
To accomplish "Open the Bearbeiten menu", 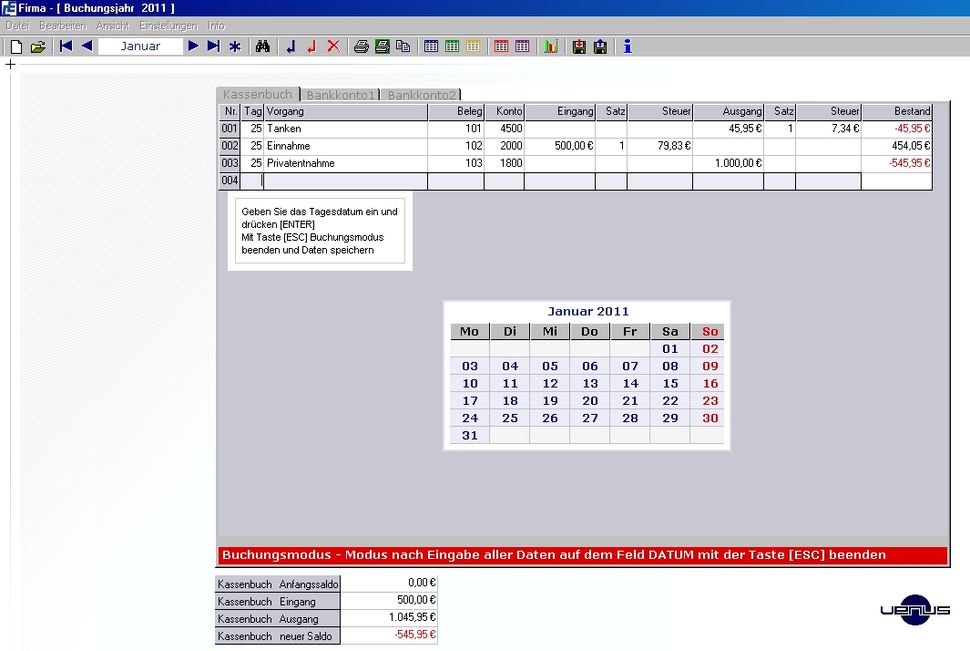I will pos(62,25).
